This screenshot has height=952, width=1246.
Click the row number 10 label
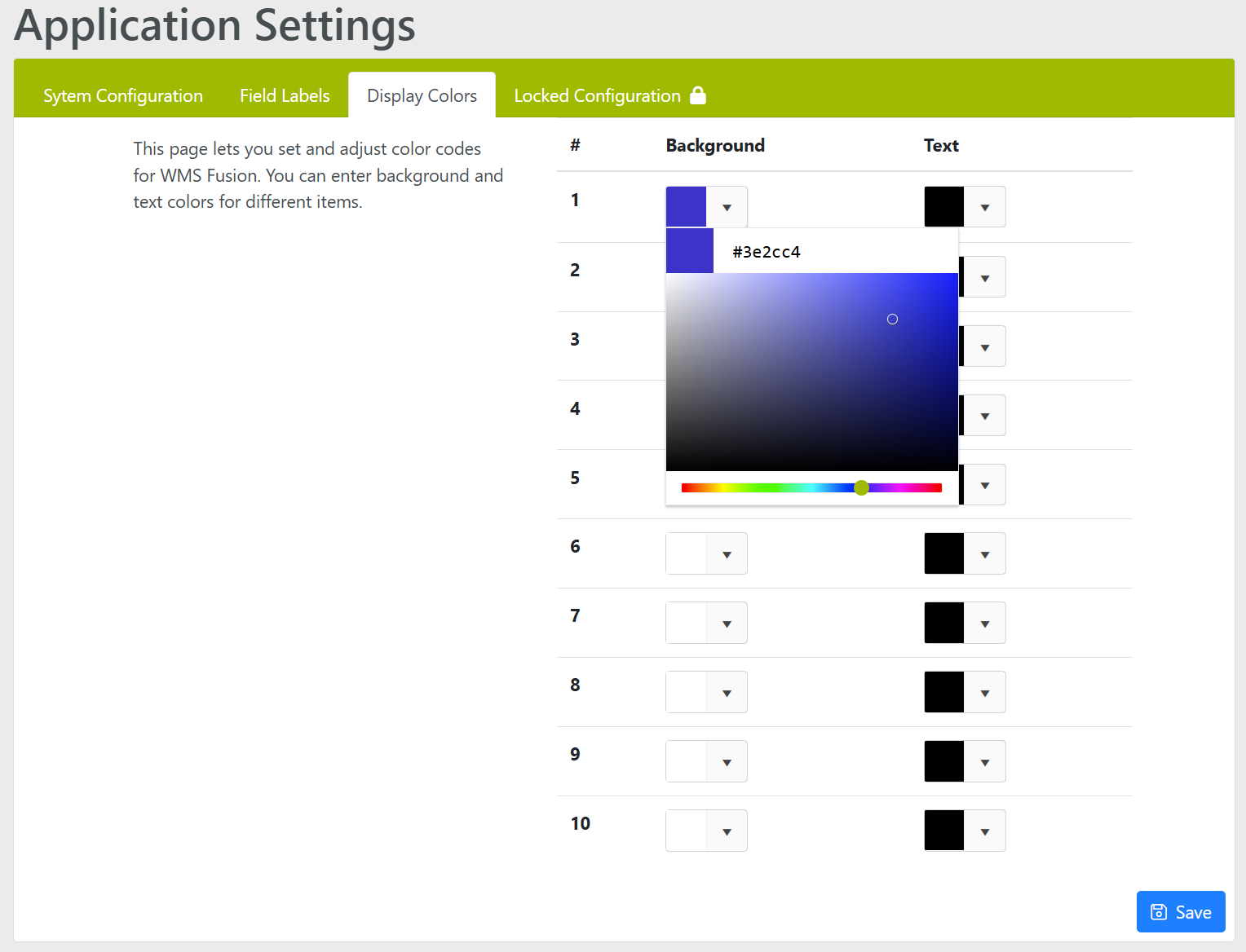click(x=580, y=823)
